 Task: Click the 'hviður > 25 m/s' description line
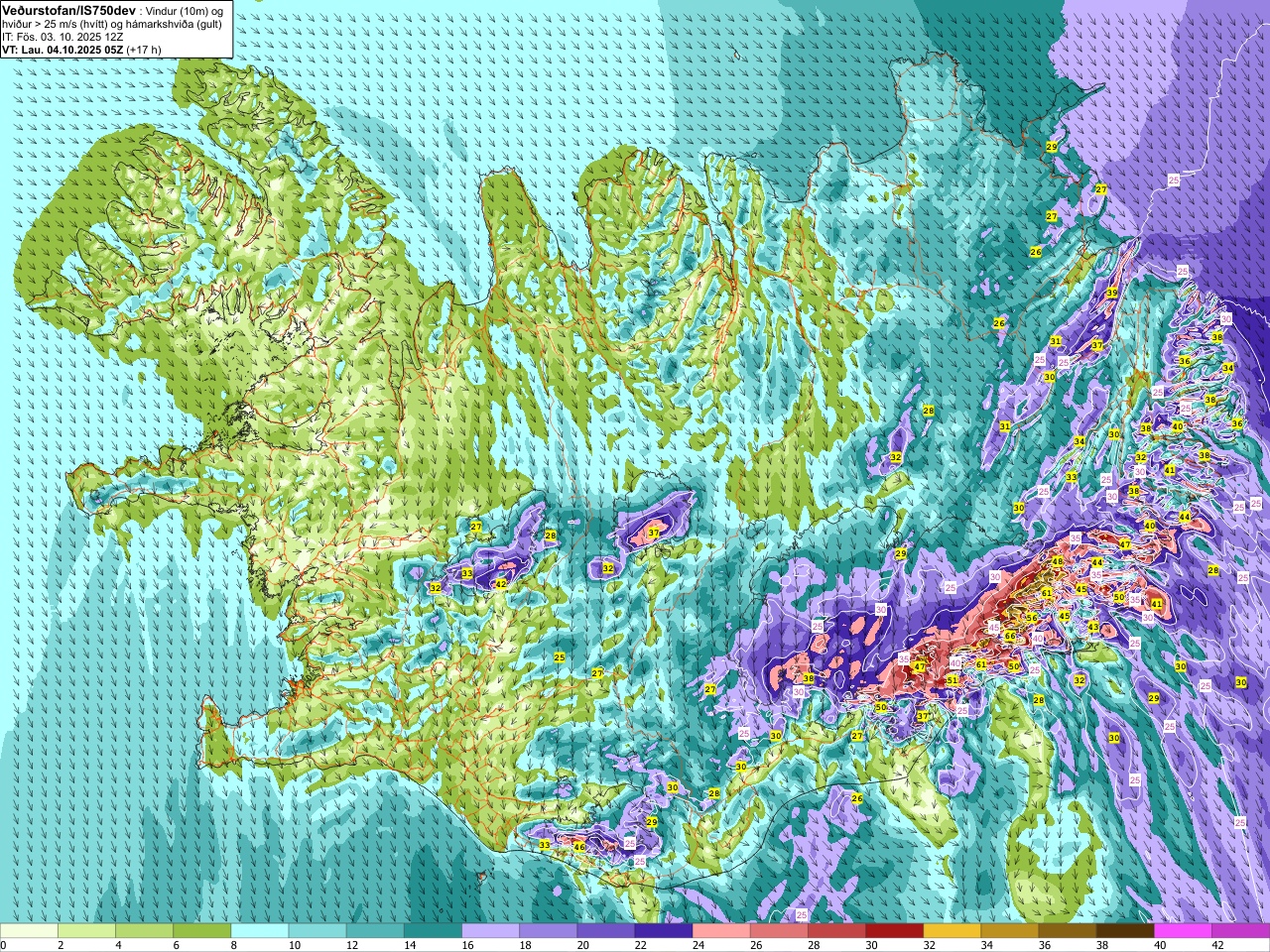pos(112,23)
